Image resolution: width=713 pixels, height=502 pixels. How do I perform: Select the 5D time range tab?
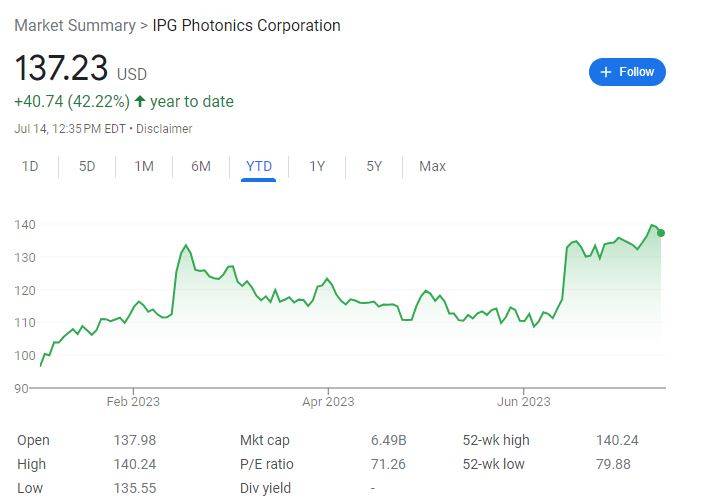[87, 166]
